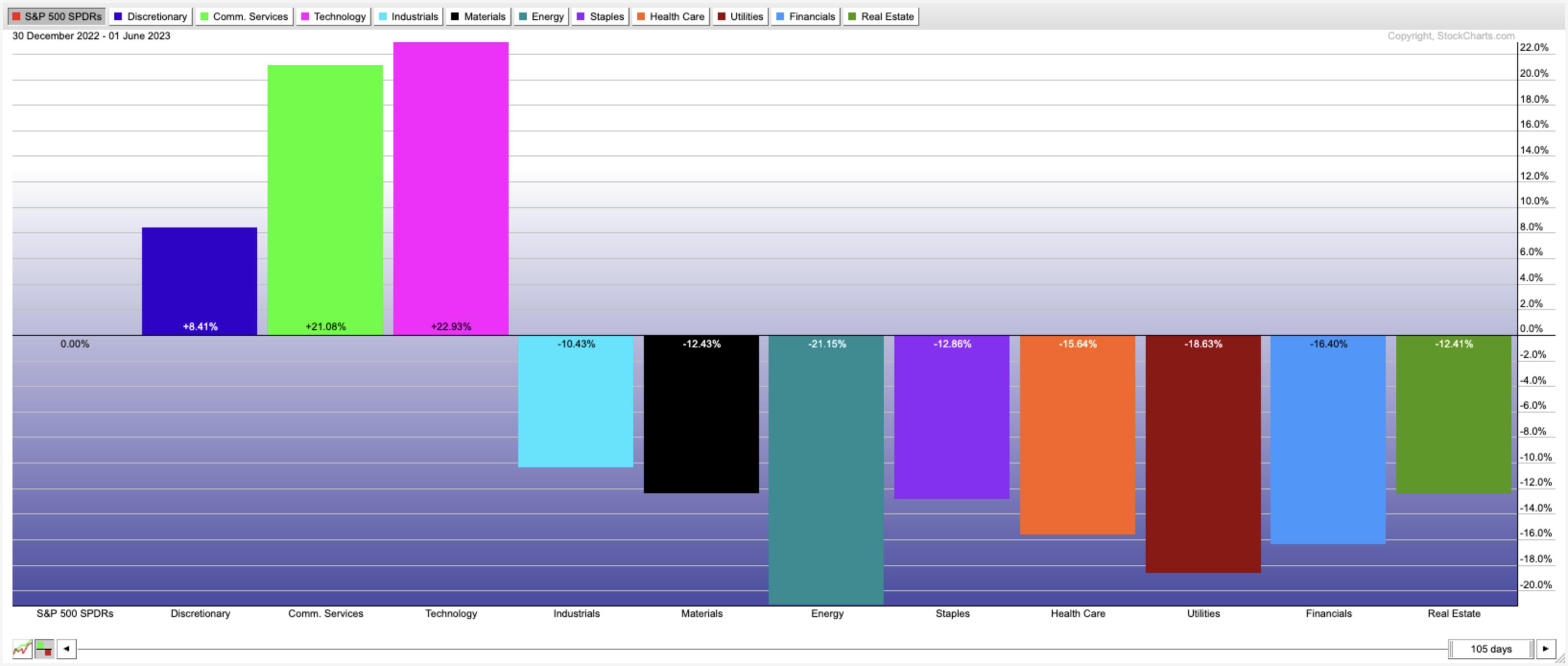The height and width of the screenshot is (666, 1568).
Task: Select the histogram bar chart mode icon
Action: (45, 648)
